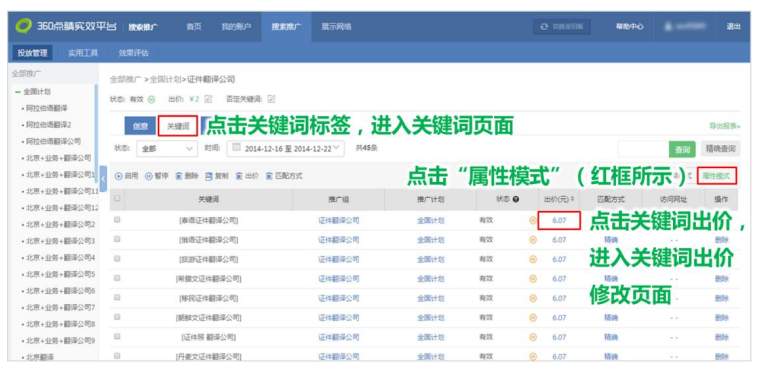The image size is (765, 386).
Task: Select the 搜索推广 navigation tab
Action: tap(286, 27)
